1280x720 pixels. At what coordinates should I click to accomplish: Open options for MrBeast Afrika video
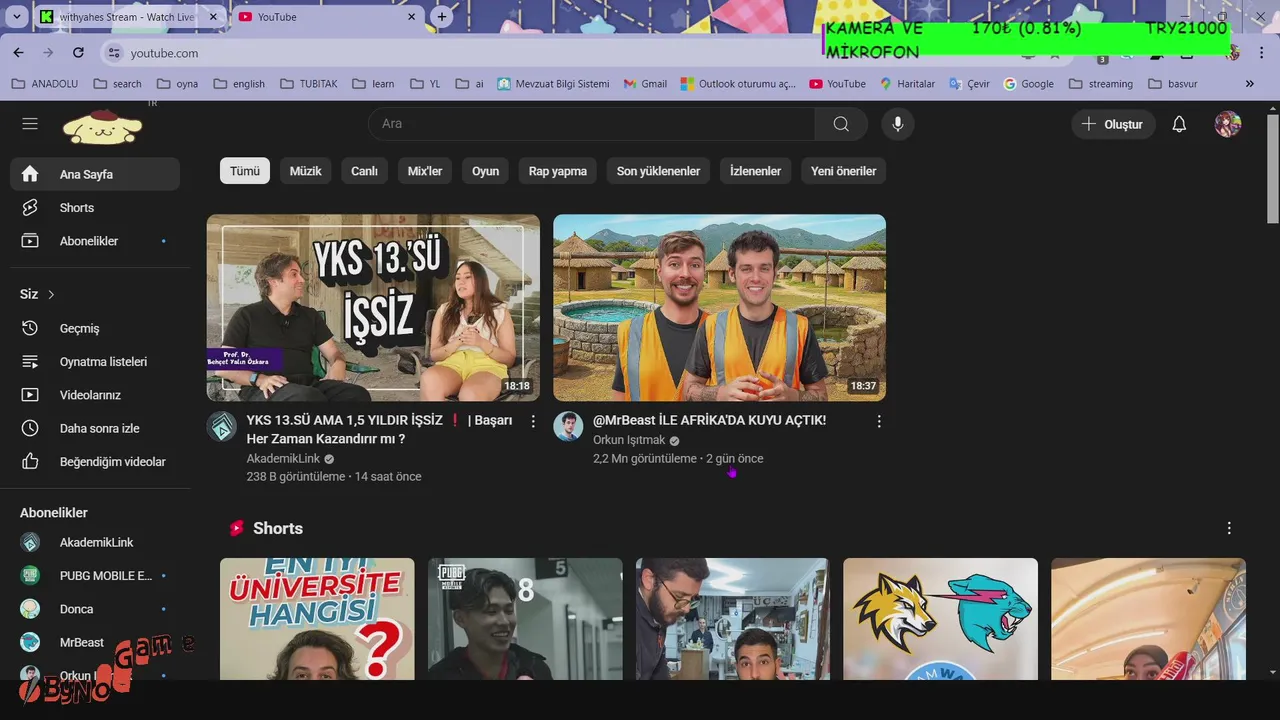(879, 422)
